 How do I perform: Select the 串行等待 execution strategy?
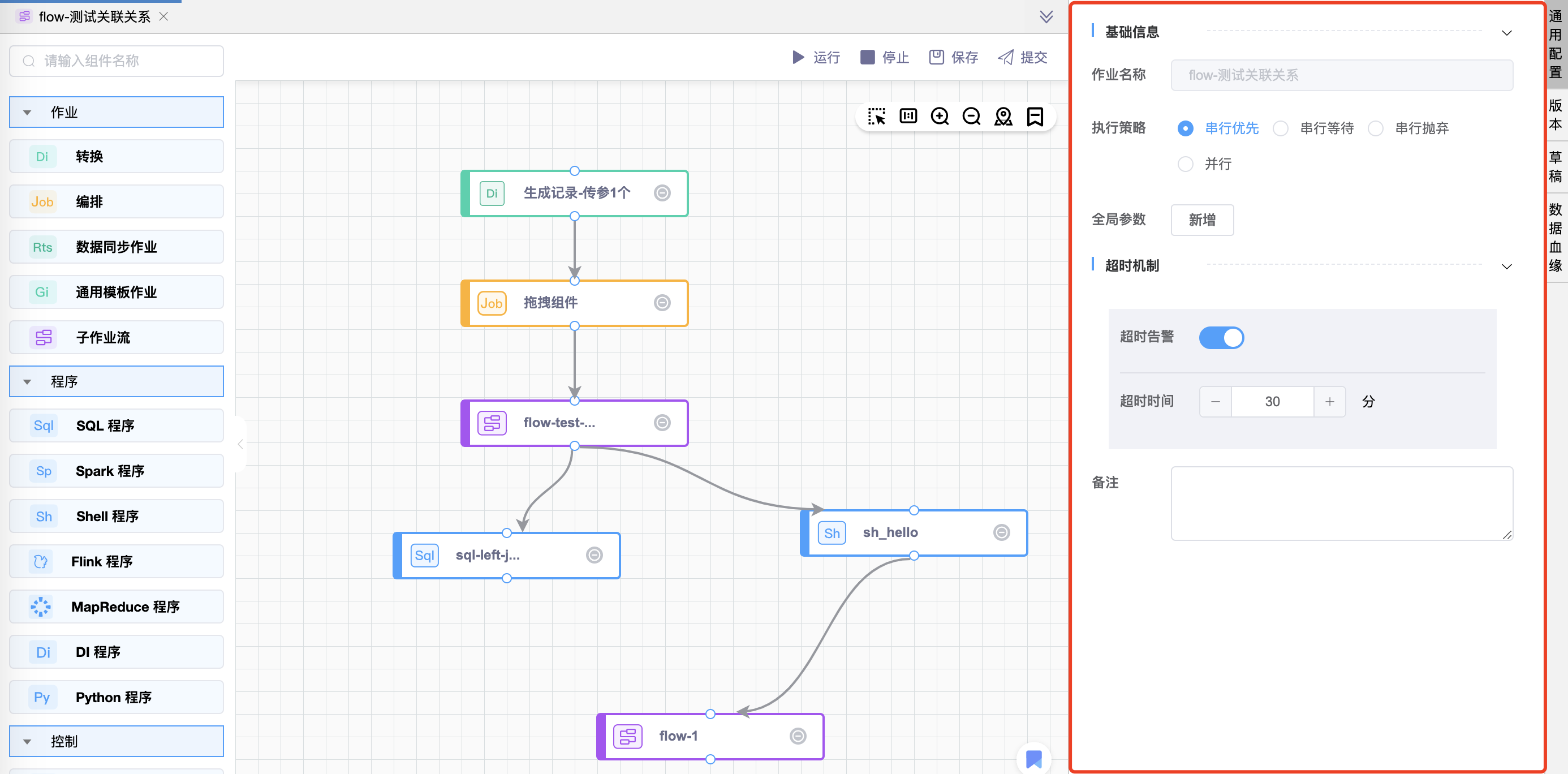pyautogui.click(x=1281, y=128)
